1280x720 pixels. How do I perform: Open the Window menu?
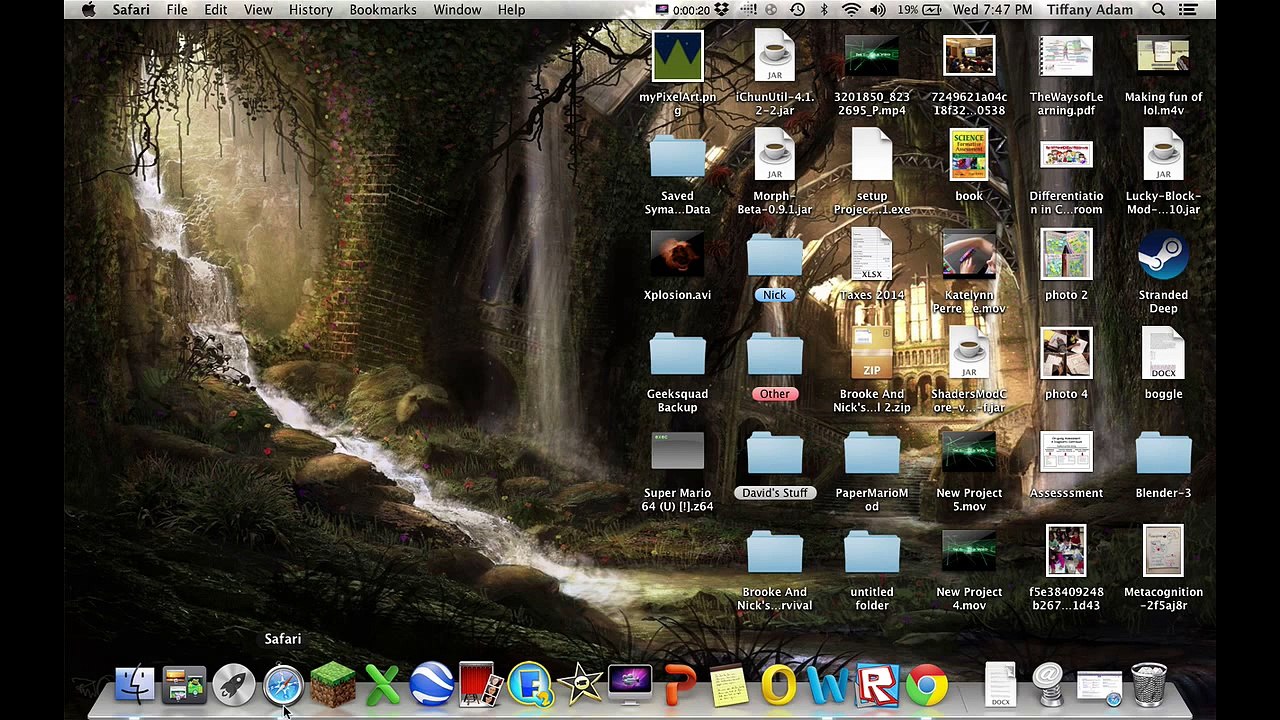pyautogui.click(x=457, y=10)
